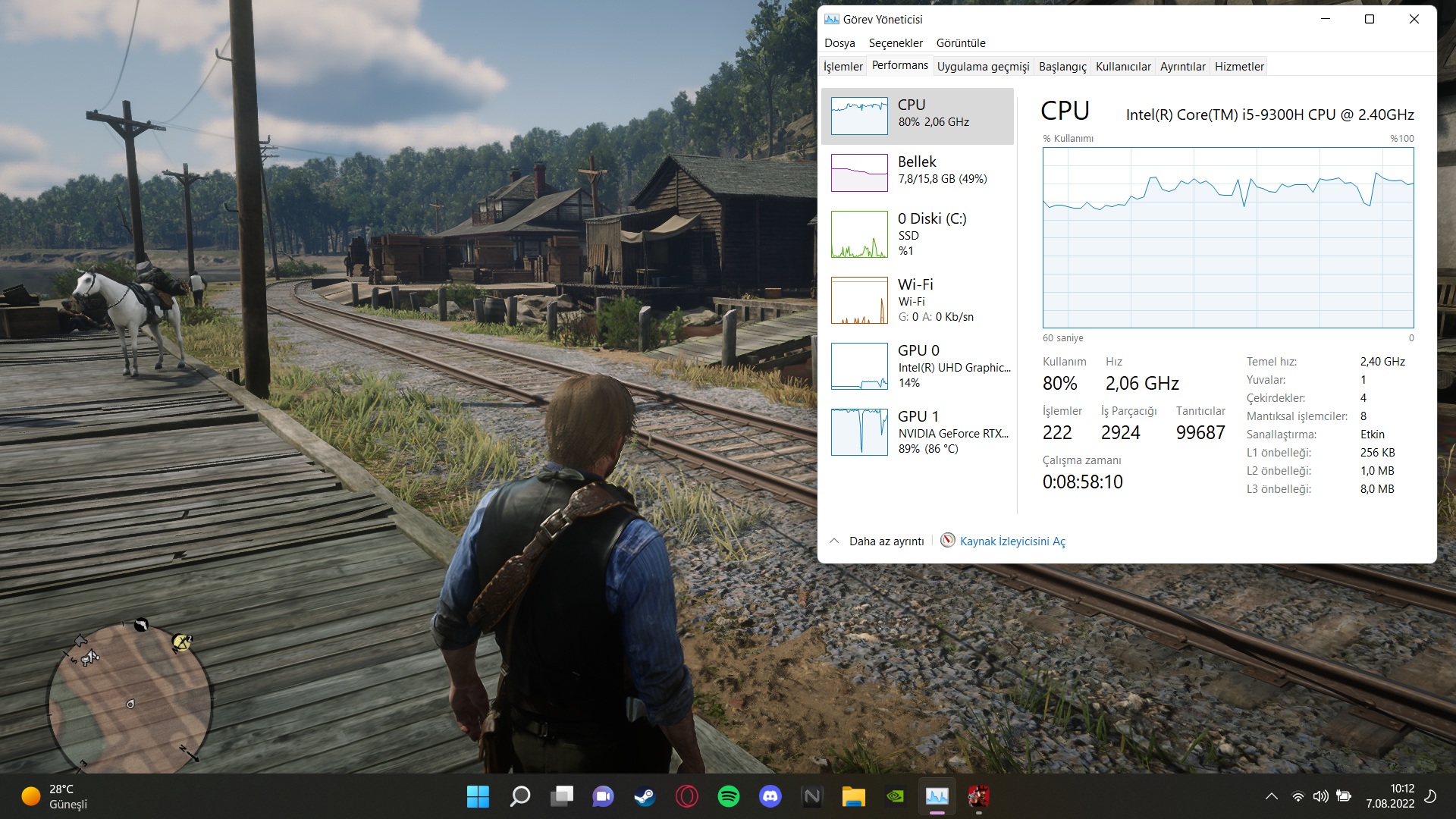The image size is (1456, 819).
Task: Open the Windows Start button
Action: pyautogui.click(x=478, y=796)
